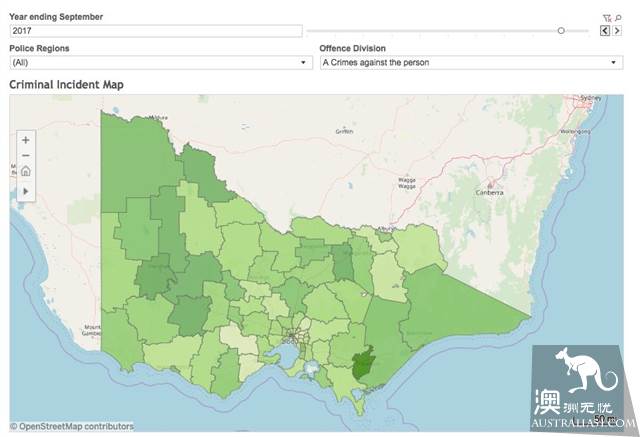640x437 pixels.
Task: Zoom out using the minus map control
Action: point(26,155)
